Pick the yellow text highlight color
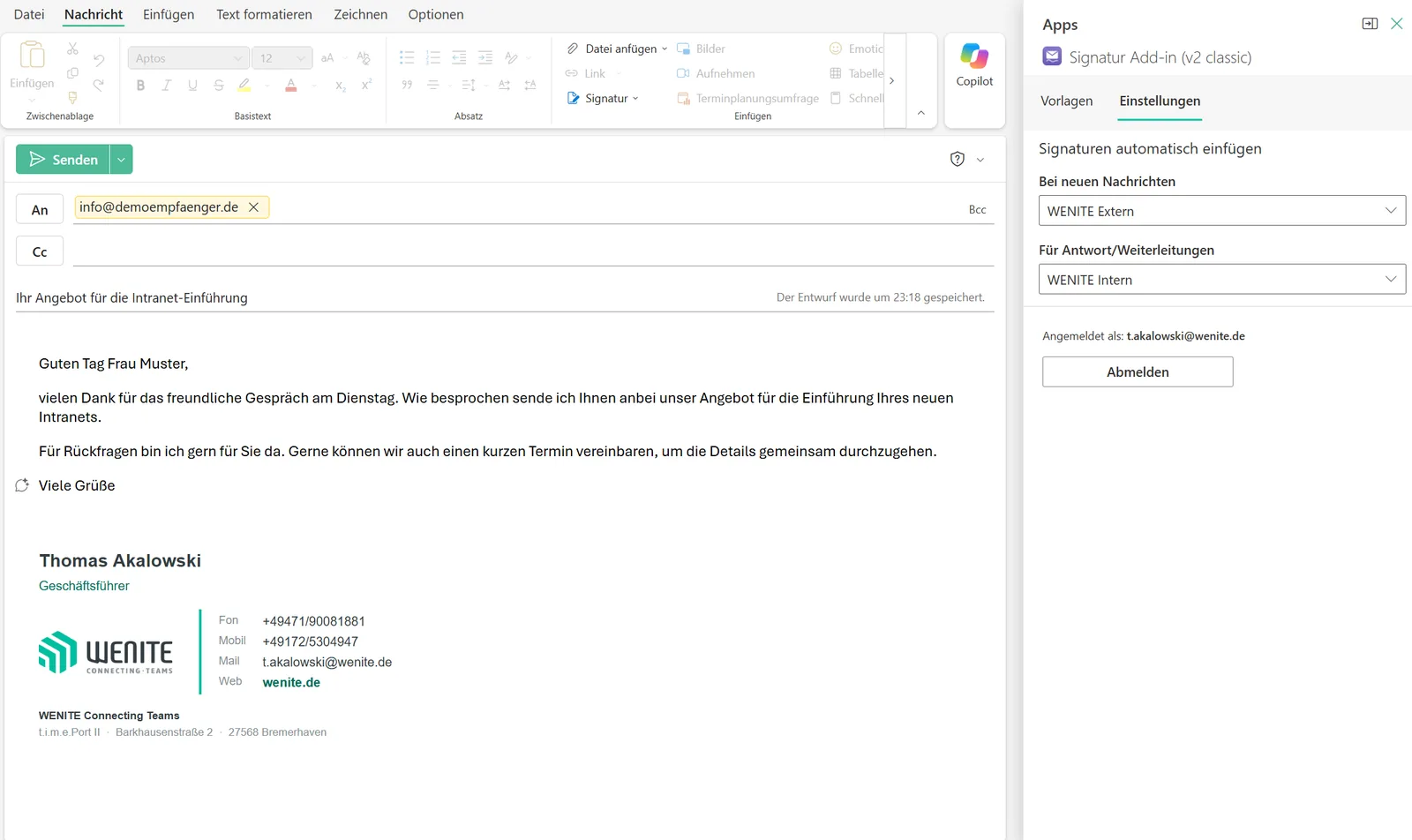 [244, 86]
